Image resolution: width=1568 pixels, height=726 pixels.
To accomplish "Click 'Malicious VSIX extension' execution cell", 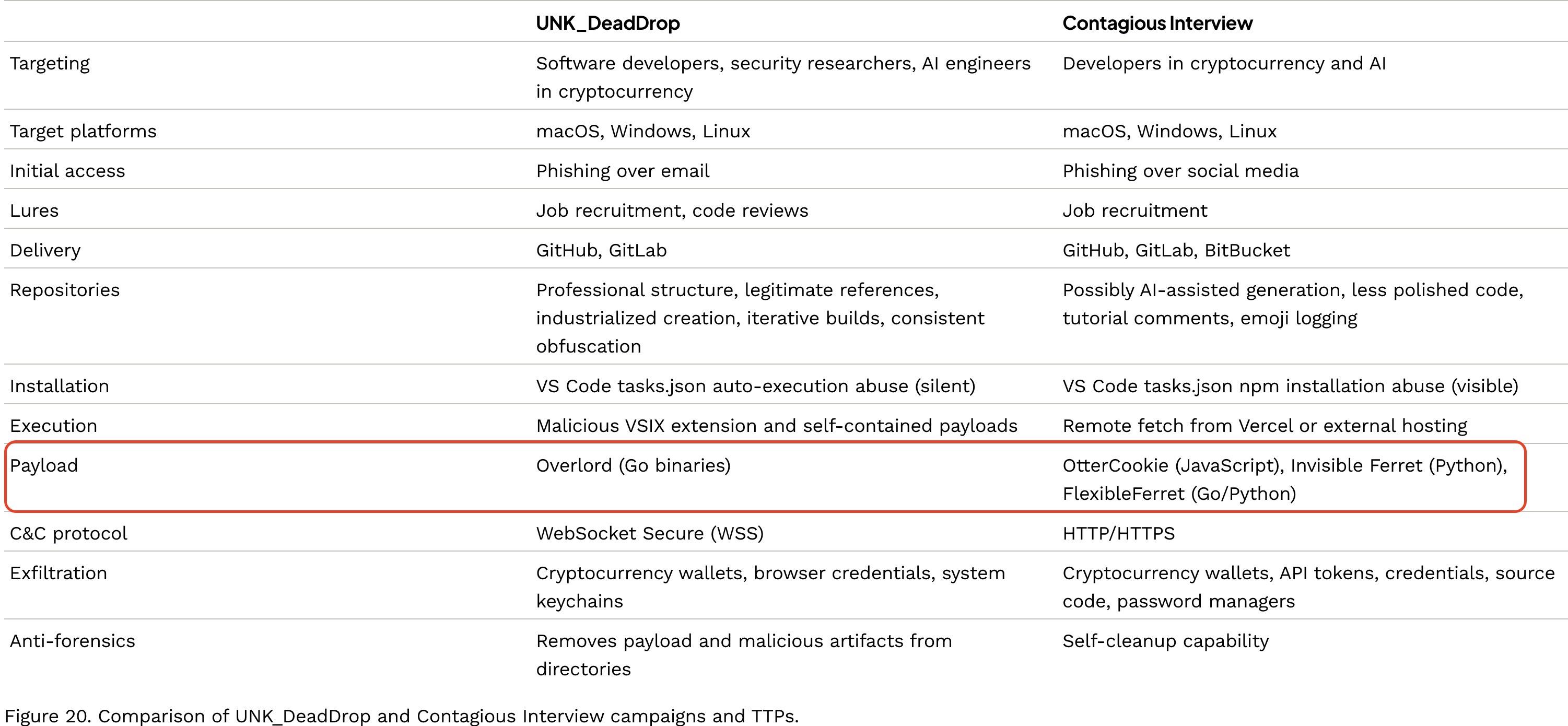I will point(777,425).
